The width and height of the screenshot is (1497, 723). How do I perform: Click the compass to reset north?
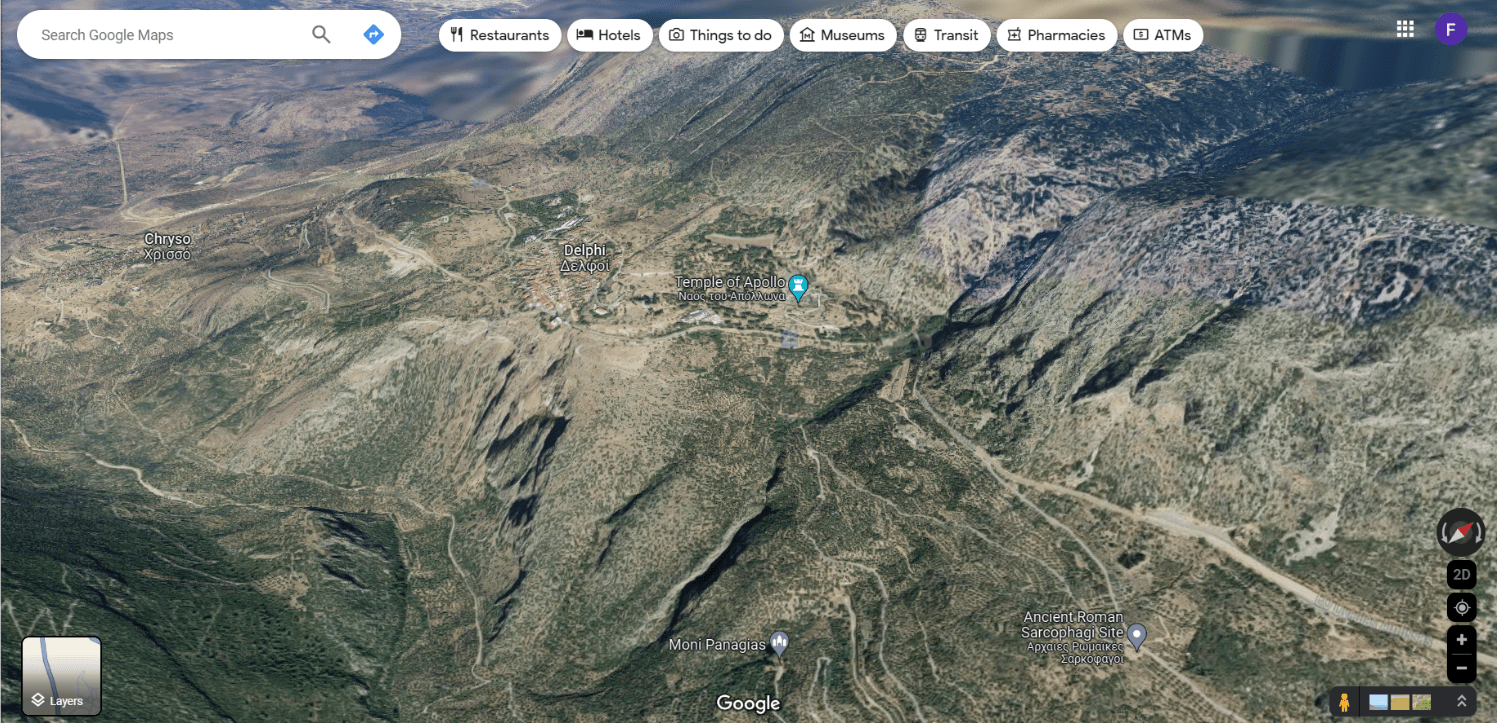click(1461, 532)
